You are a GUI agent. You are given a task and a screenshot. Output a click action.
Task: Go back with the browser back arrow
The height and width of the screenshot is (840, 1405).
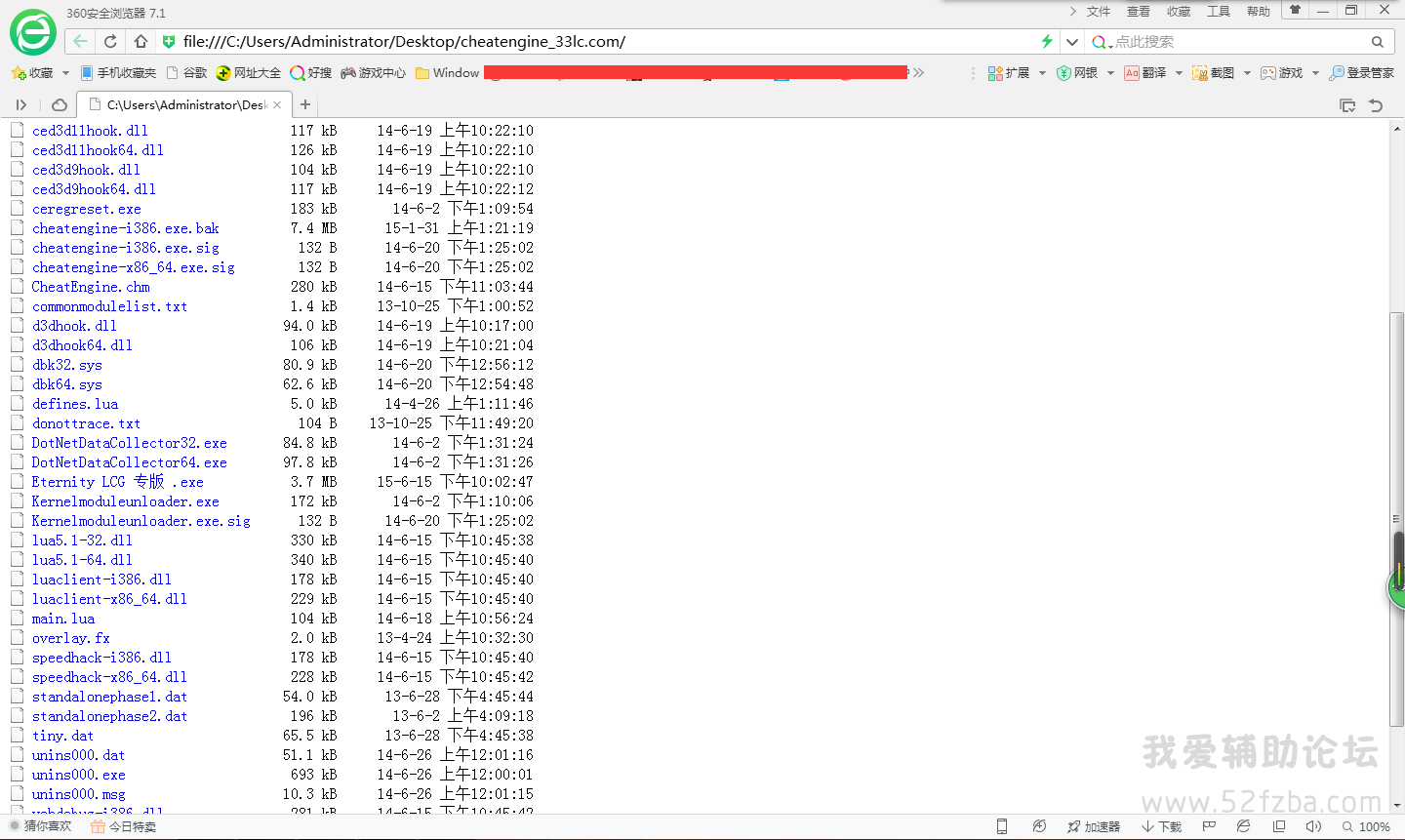[81, 41]
